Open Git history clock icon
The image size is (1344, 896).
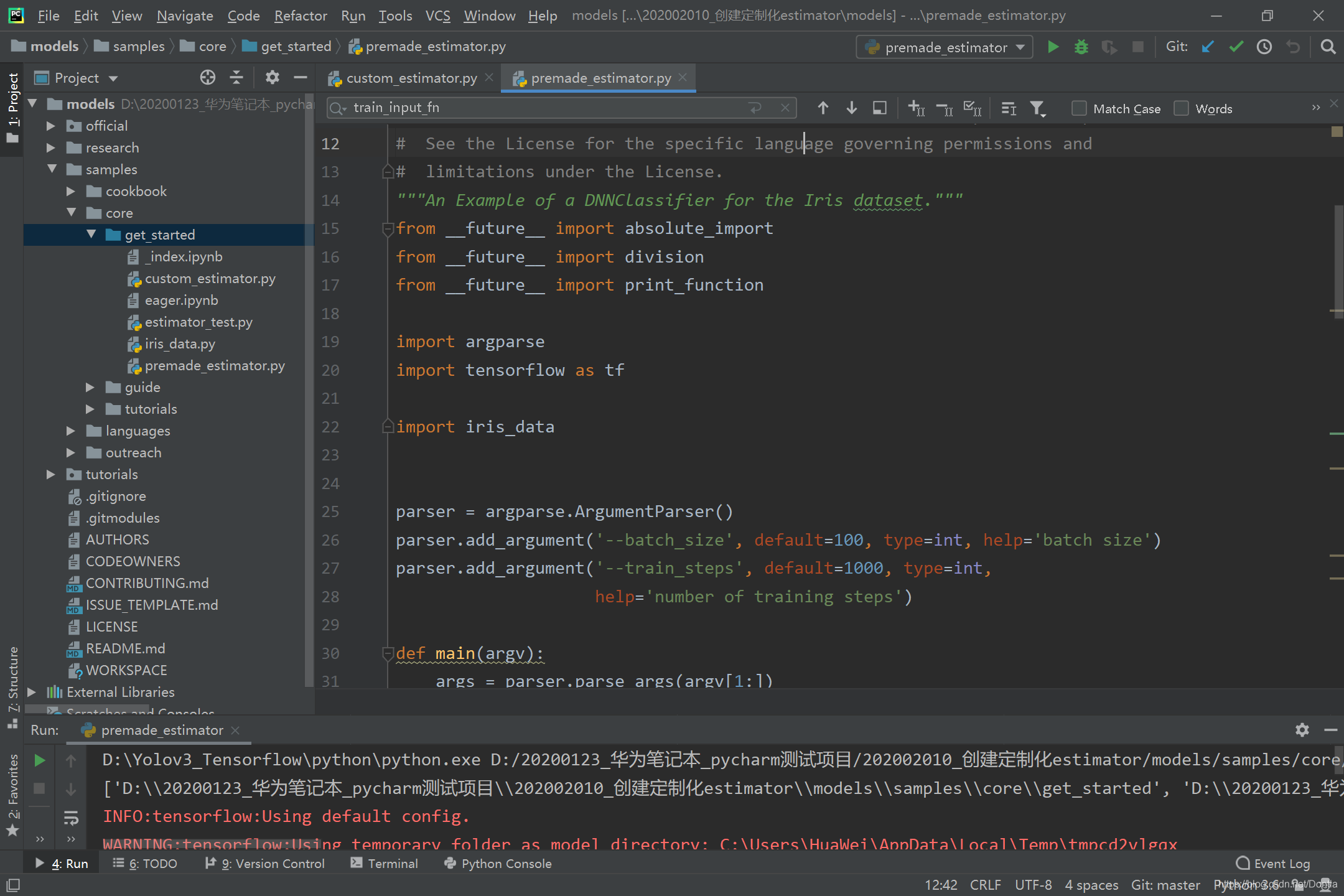click(1264, 47)
